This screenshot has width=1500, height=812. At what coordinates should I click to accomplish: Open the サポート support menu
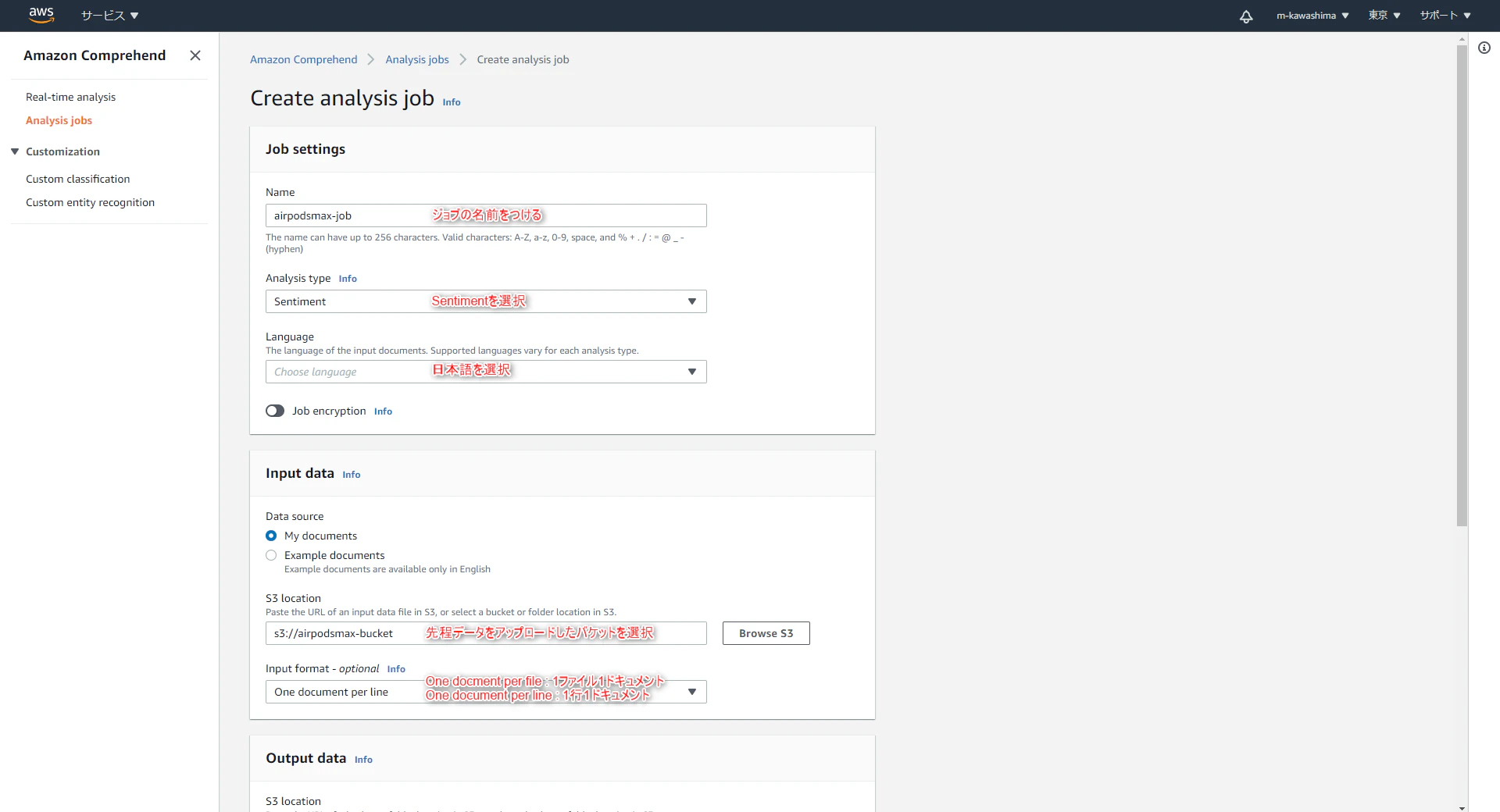1445,16
